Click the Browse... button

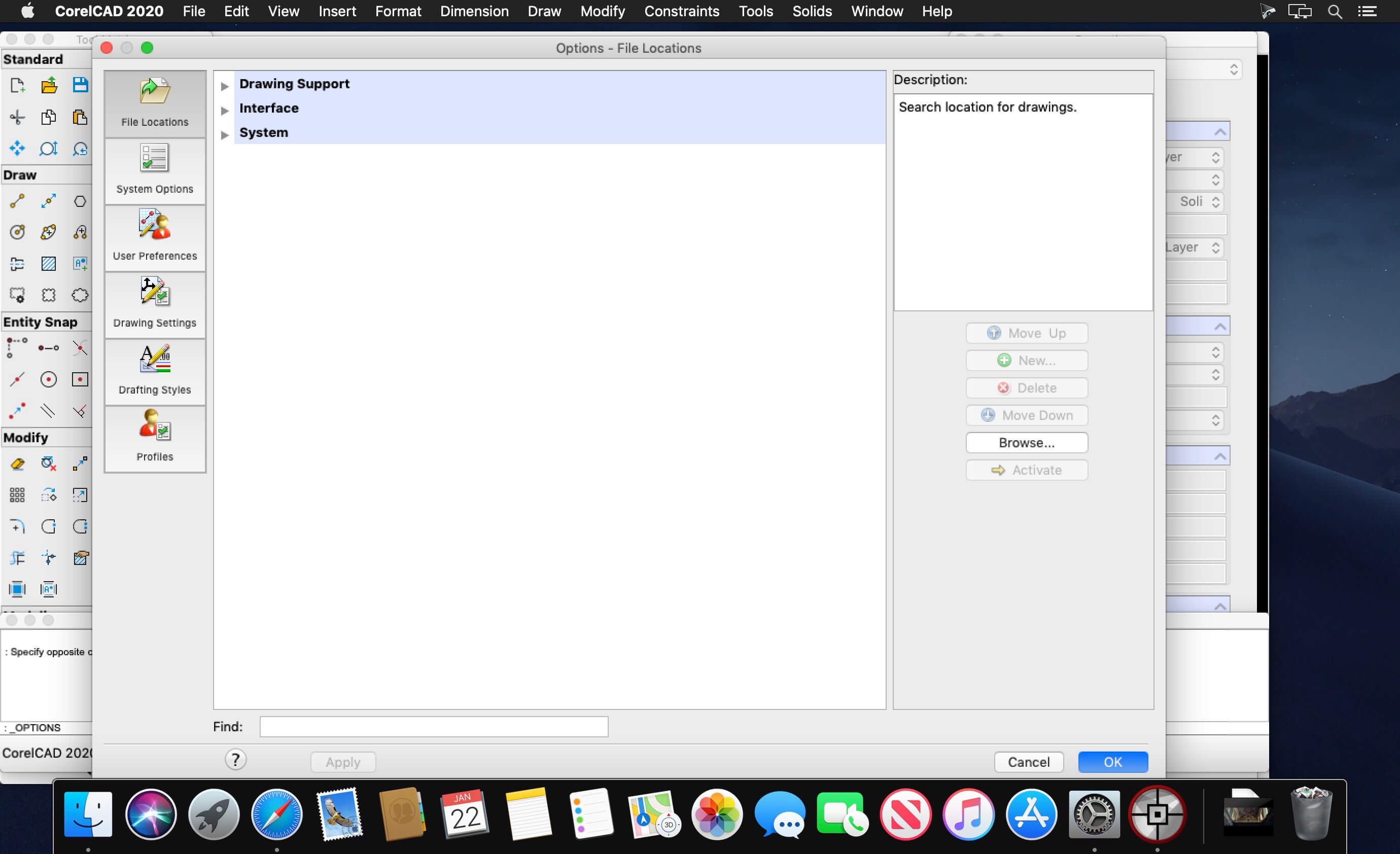point(1026,442)
